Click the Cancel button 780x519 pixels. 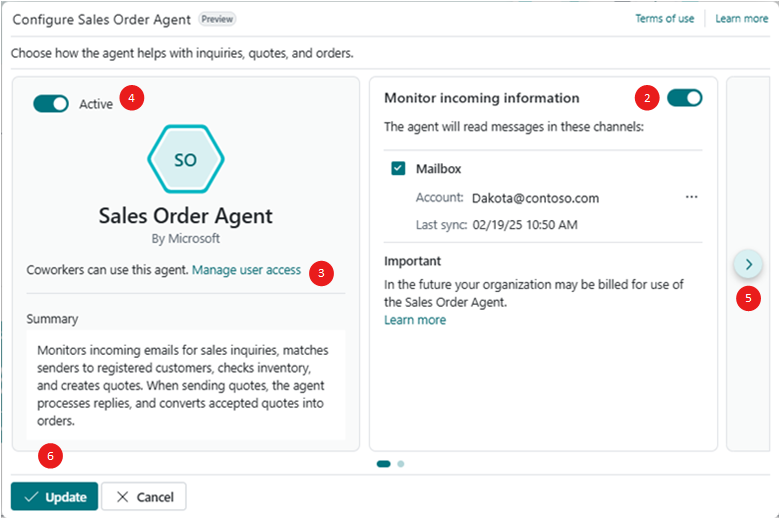144,497
